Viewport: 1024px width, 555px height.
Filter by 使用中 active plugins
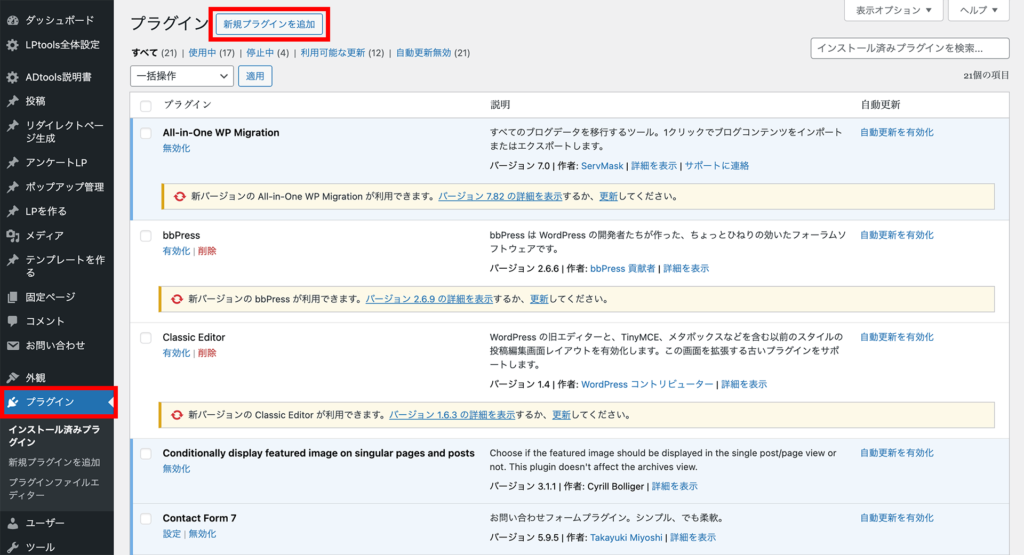coord(202,53)
